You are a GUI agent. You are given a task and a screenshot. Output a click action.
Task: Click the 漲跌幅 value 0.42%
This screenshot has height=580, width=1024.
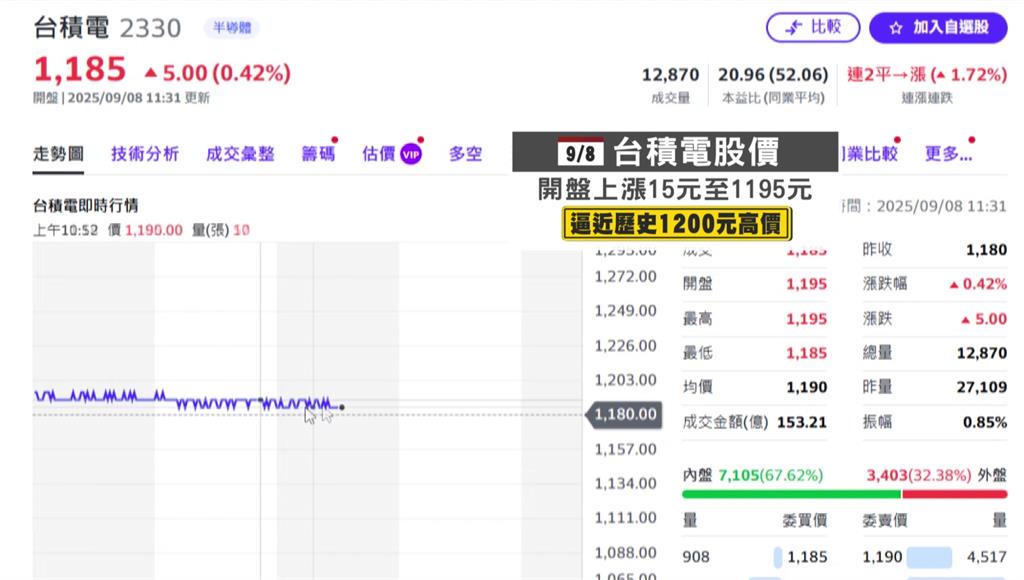pos(978,284)
